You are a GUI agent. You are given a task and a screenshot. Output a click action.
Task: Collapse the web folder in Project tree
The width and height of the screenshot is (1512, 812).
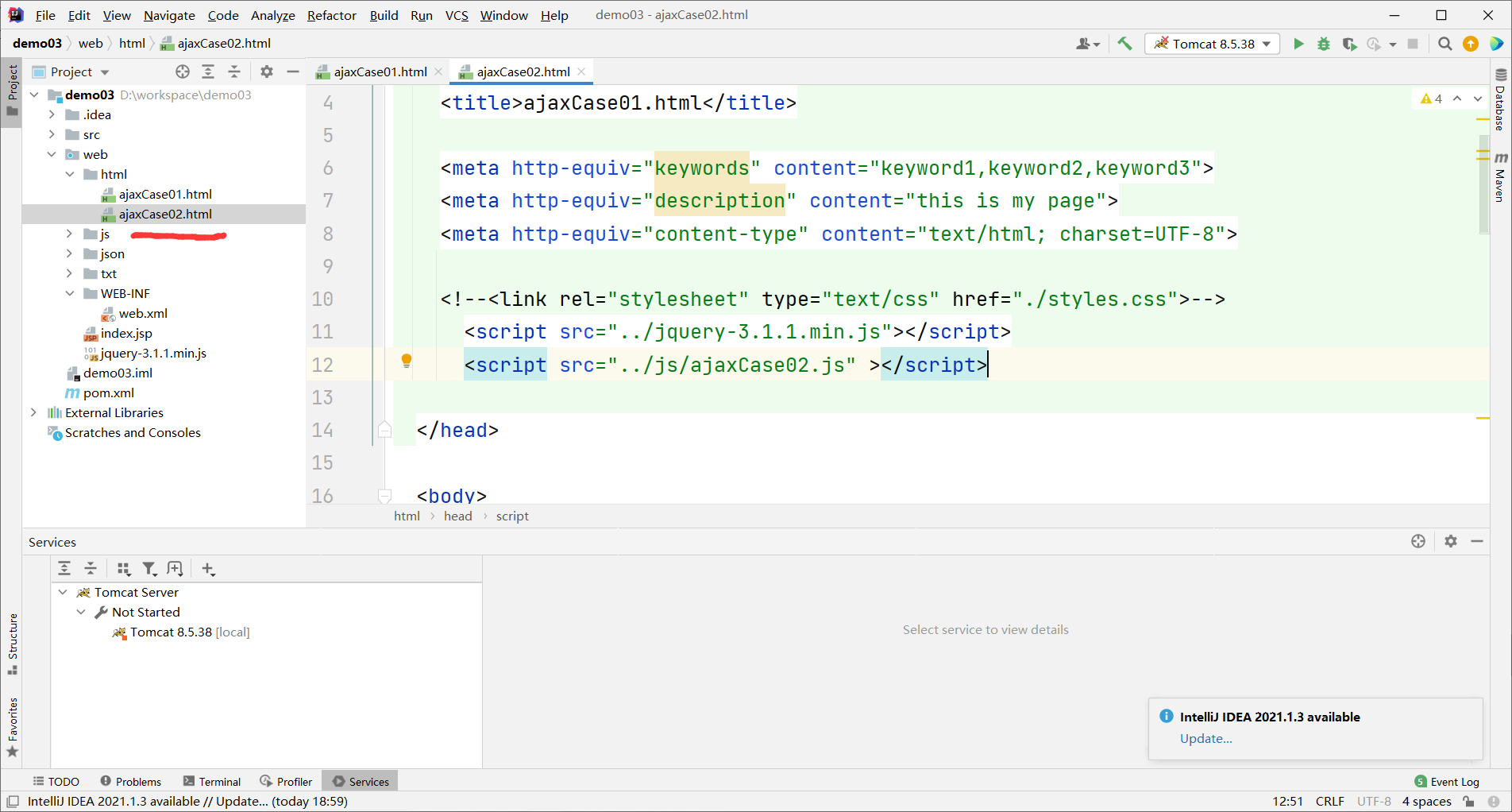[52, 154]
